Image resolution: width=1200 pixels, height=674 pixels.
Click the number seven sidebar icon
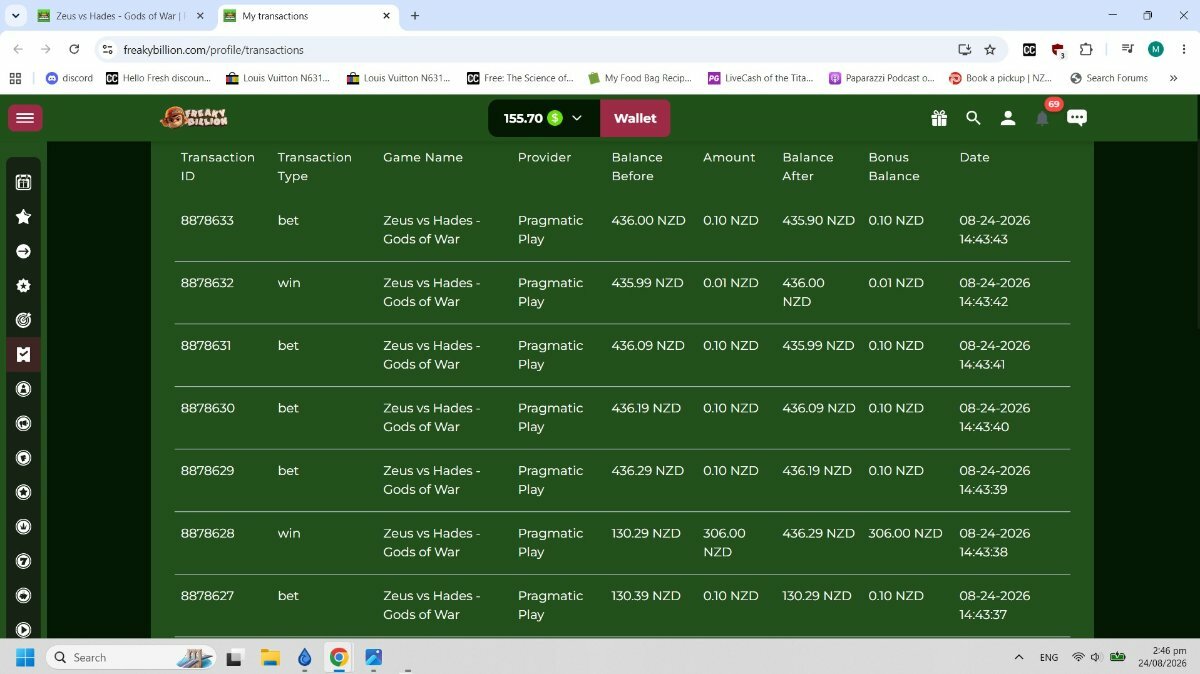point(23,561)
